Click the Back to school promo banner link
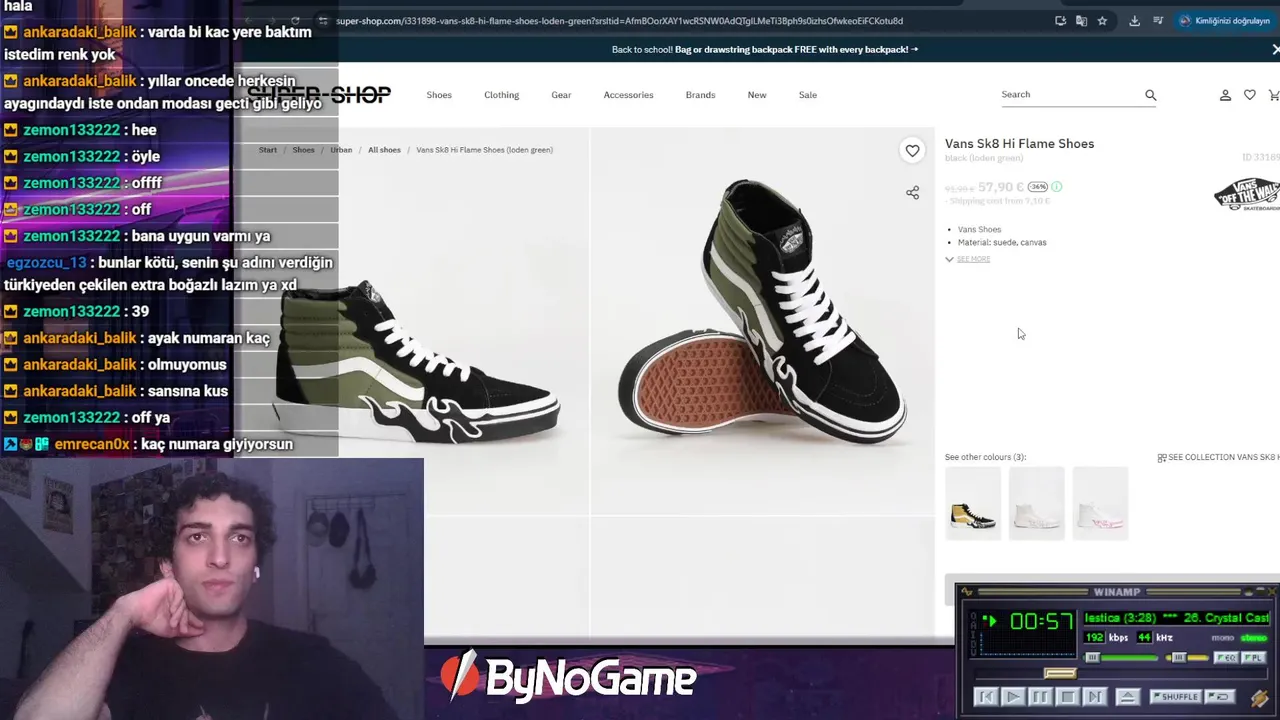The image size is (1280, 720). tap(765, 49)
